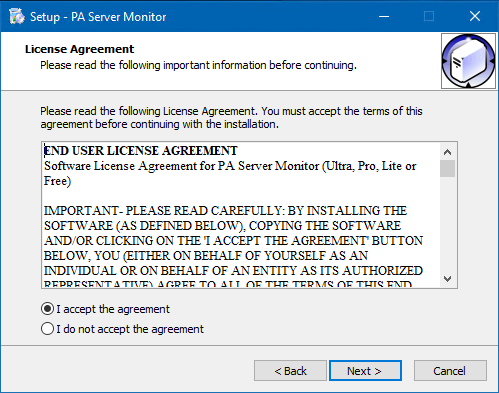
Task: Cancel the installation
Action: point(450,370)
